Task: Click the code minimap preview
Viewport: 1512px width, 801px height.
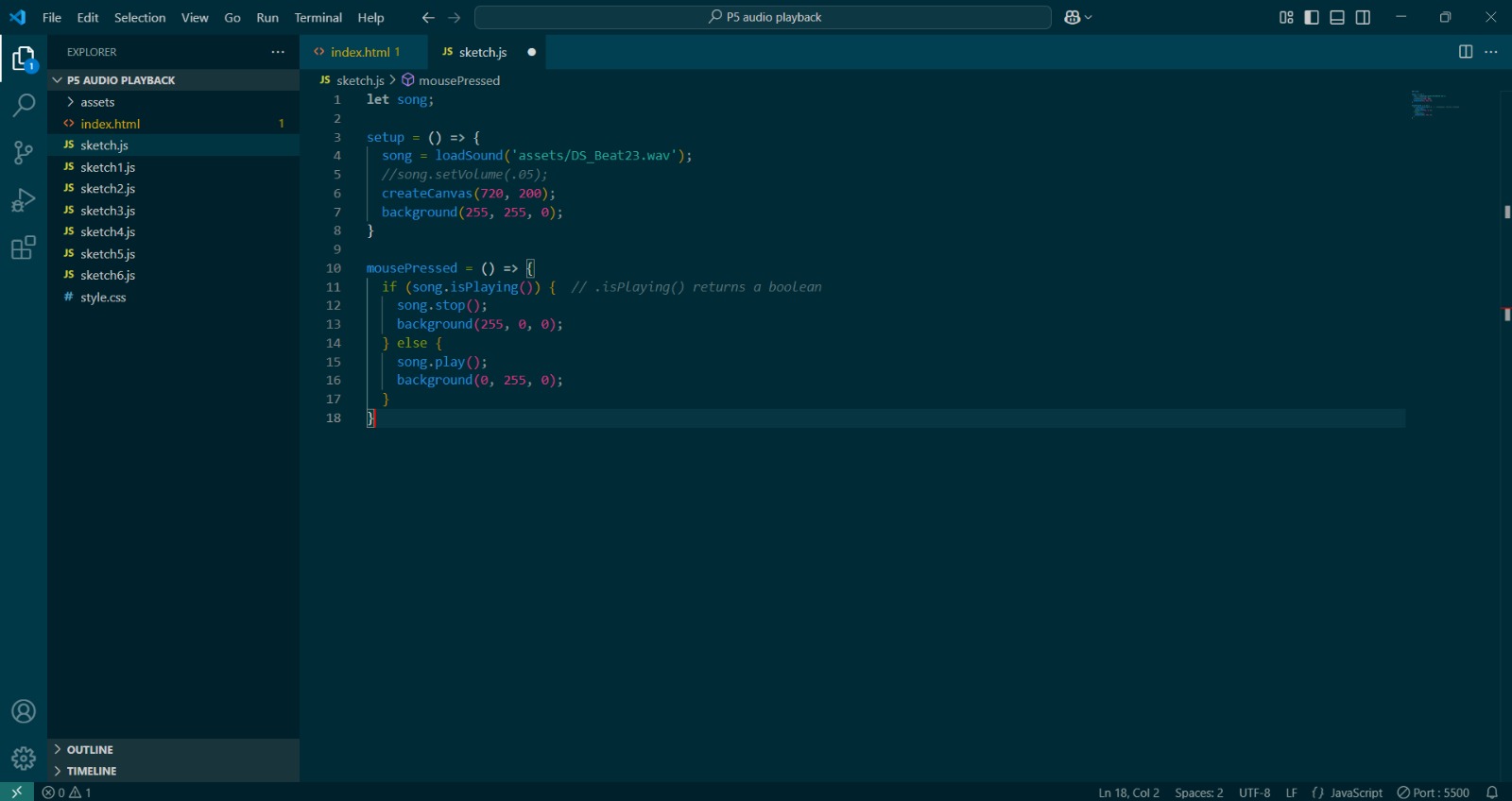Action: tap(1436, 103)
